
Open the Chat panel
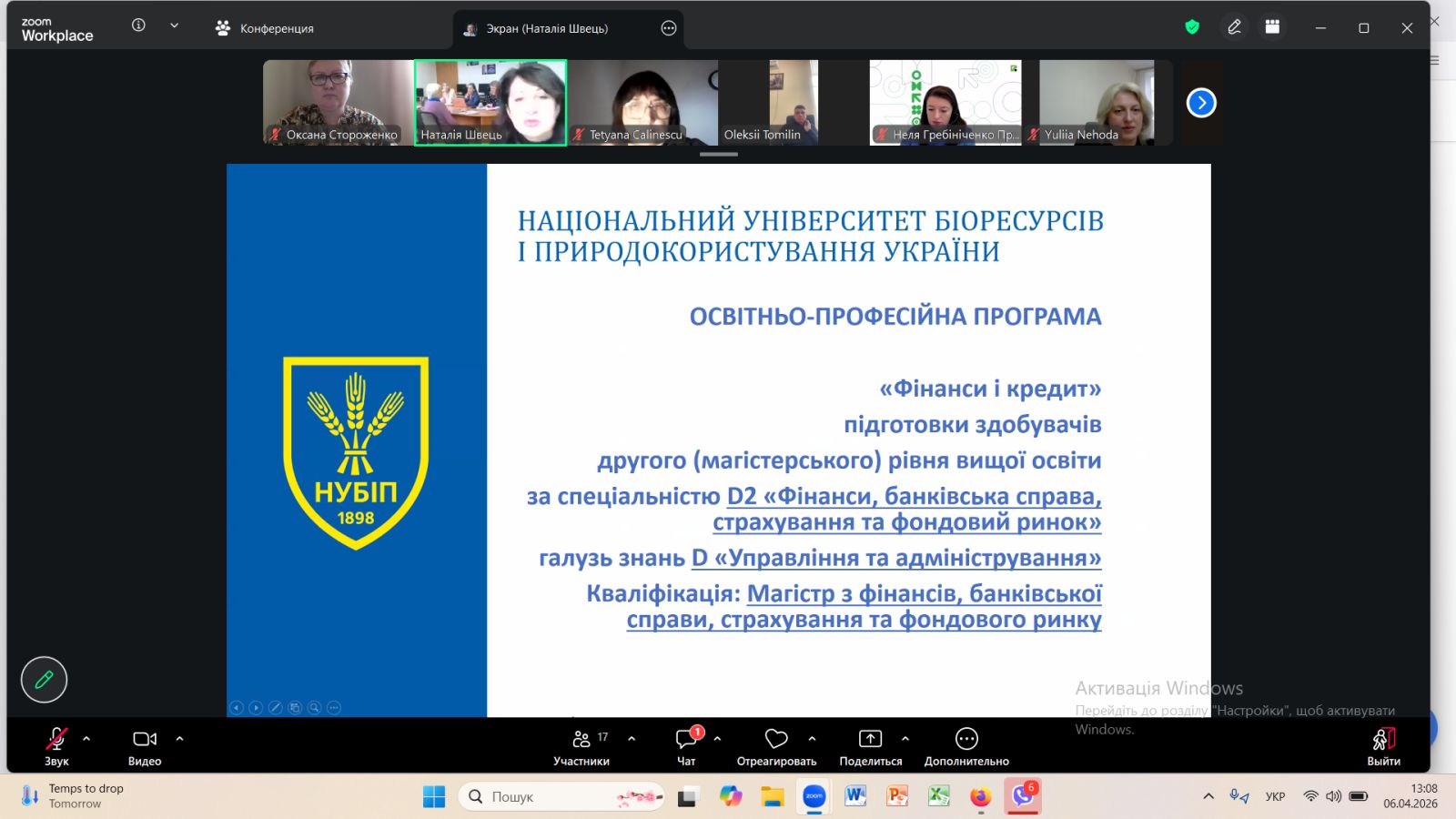686,746
